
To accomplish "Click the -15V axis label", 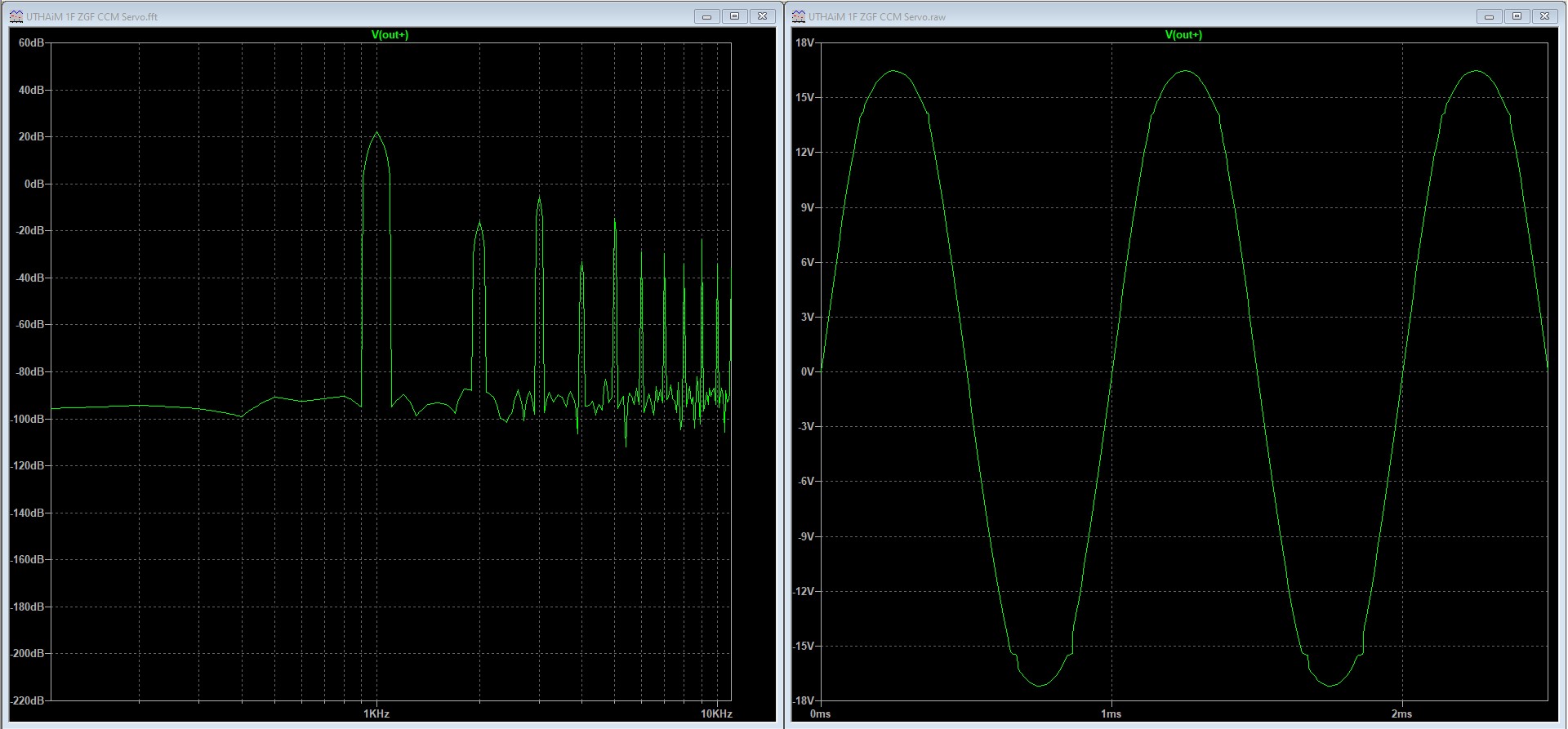I will [x=804, y=646].
